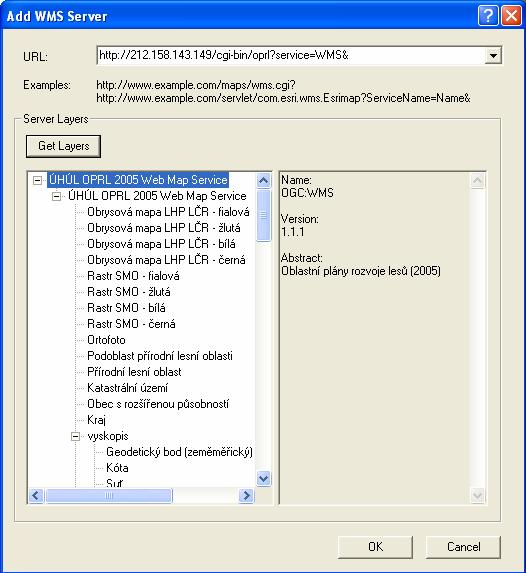Click the Get Layers button
This screenshot has width=526, height=573.
63,146
